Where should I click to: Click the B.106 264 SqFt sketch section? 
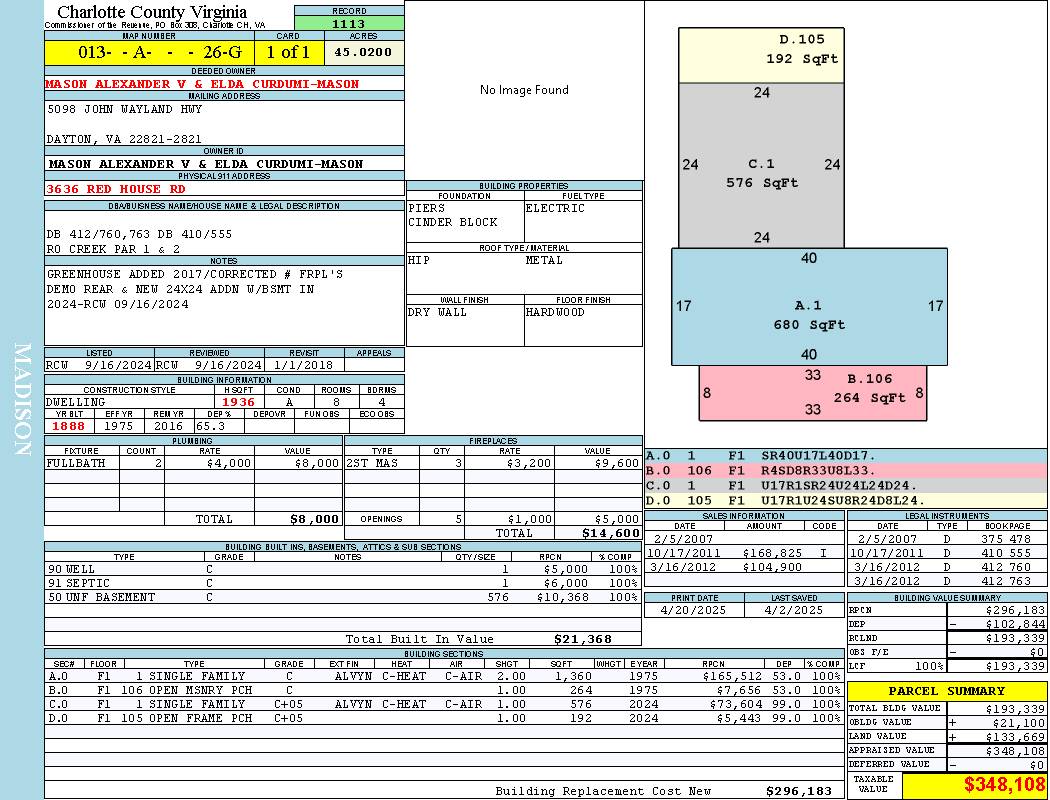(813, 393)
